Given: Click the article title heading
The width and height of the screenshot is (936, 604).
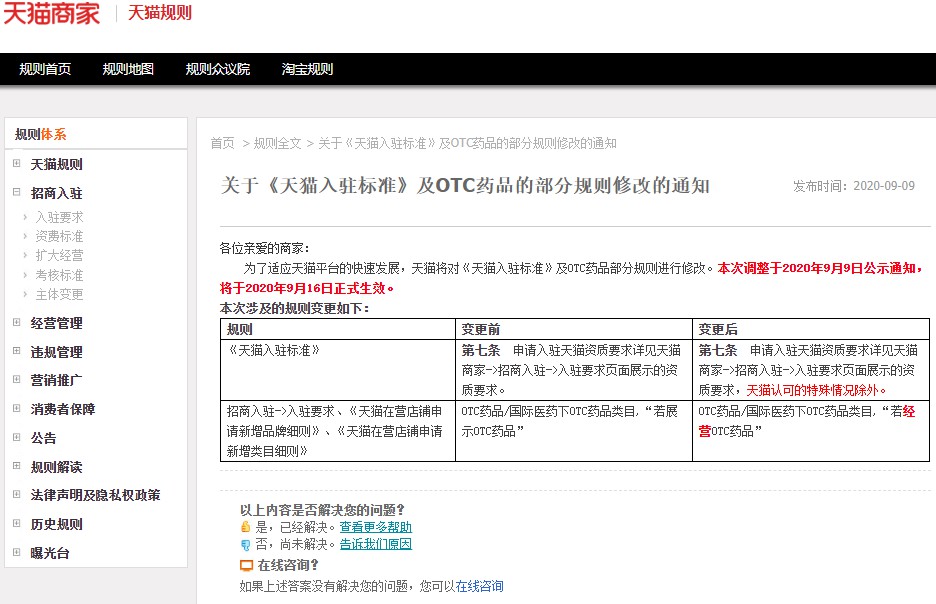Looking at the screenshot, I should coord(465,186).
